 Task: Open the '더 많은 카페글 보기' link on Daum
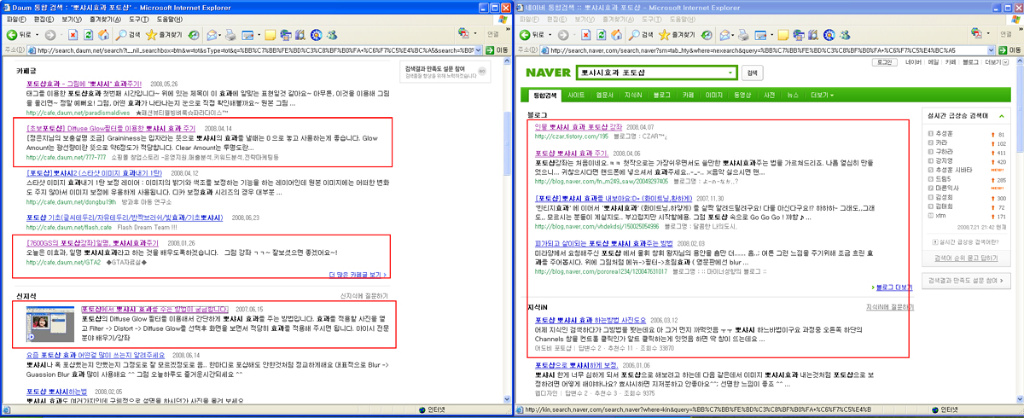coord(358,274)
